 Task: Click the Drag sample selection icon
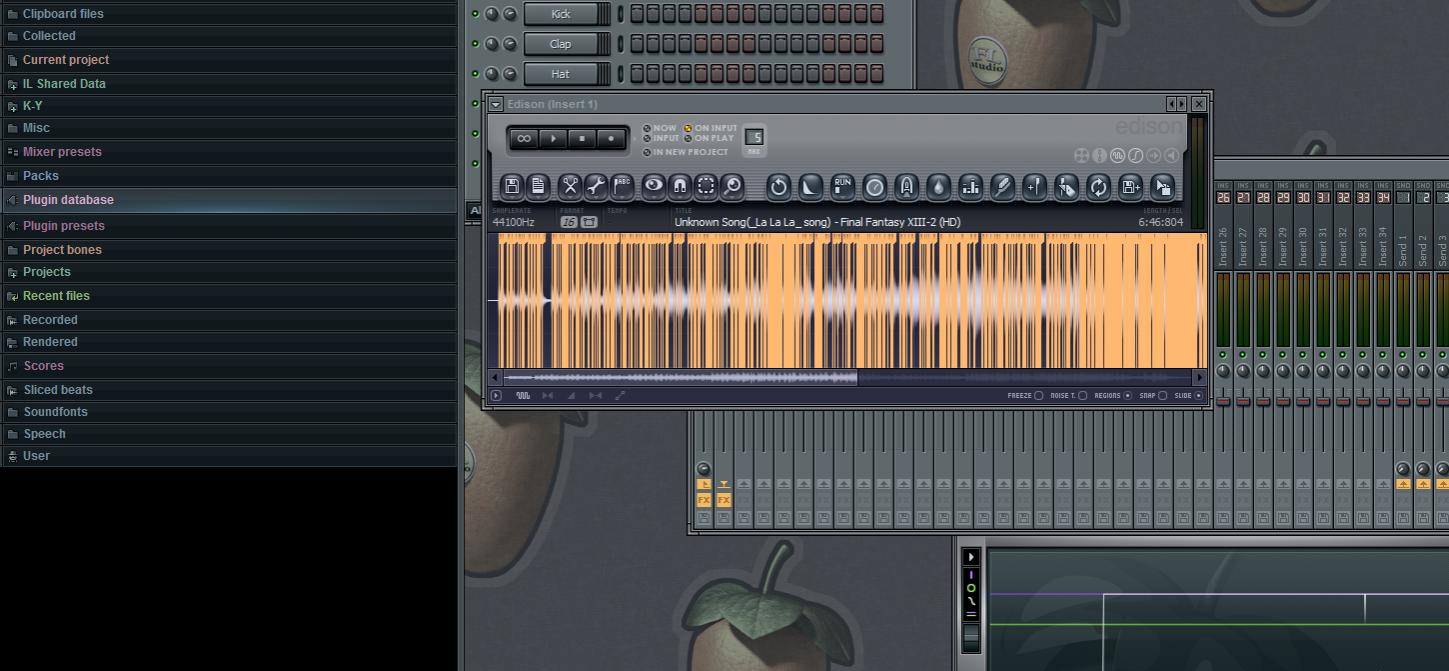1162,187
